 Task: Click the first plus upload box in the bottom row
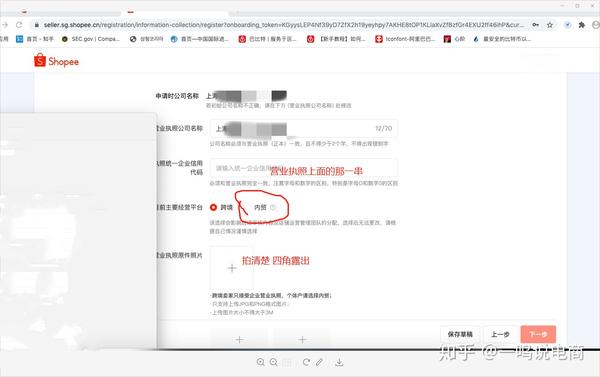tap(239, 339)
